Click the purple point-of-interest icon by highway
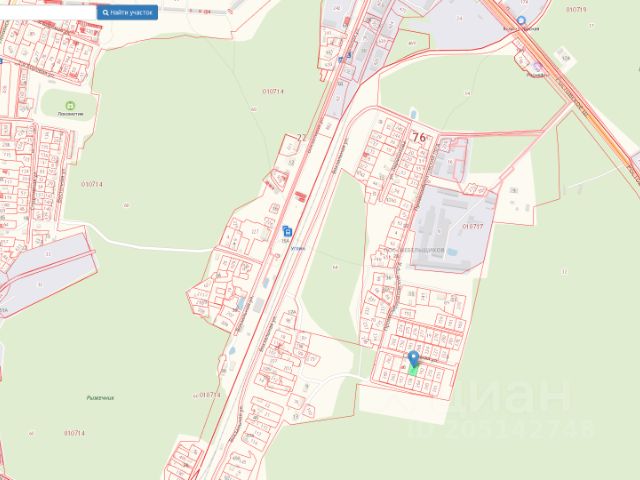Viewport: 640px width, 480px height. [x=537, y=69]
